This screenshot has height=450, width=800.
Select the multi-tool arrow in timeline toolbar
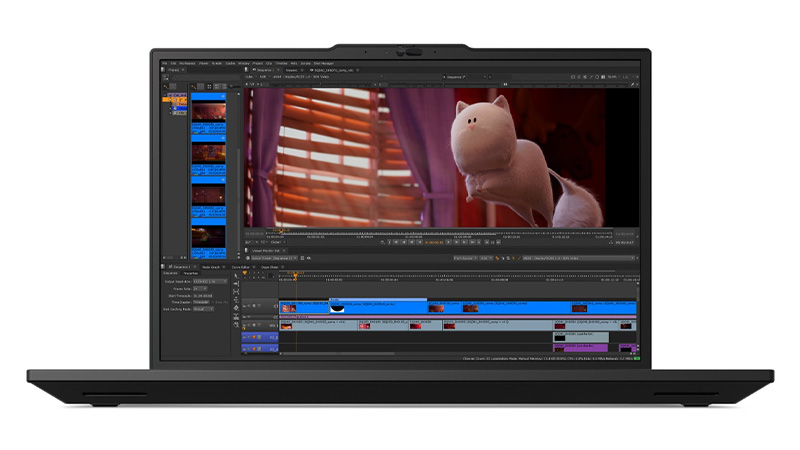(236, 276)
